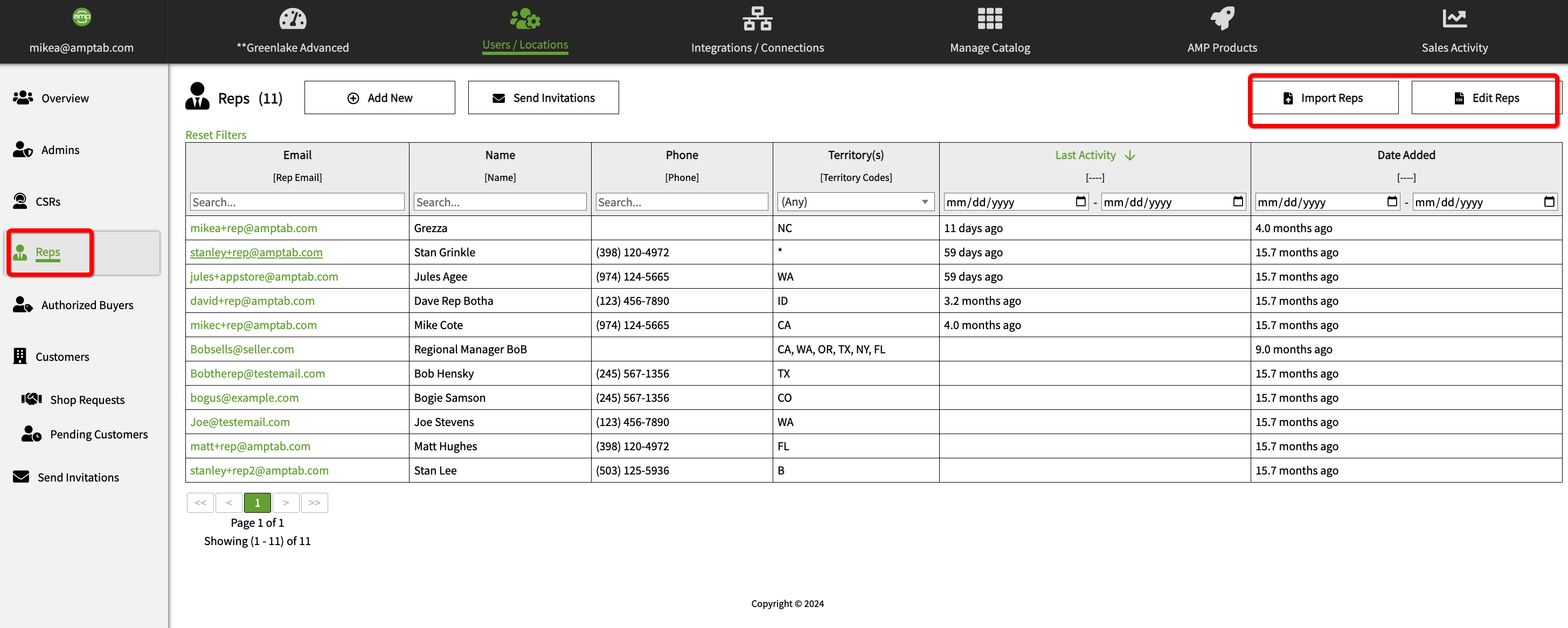The image size is (1568, 628).
Task: Click the Add New rep button
Action: pyautogui.click(x=379, y=98)
